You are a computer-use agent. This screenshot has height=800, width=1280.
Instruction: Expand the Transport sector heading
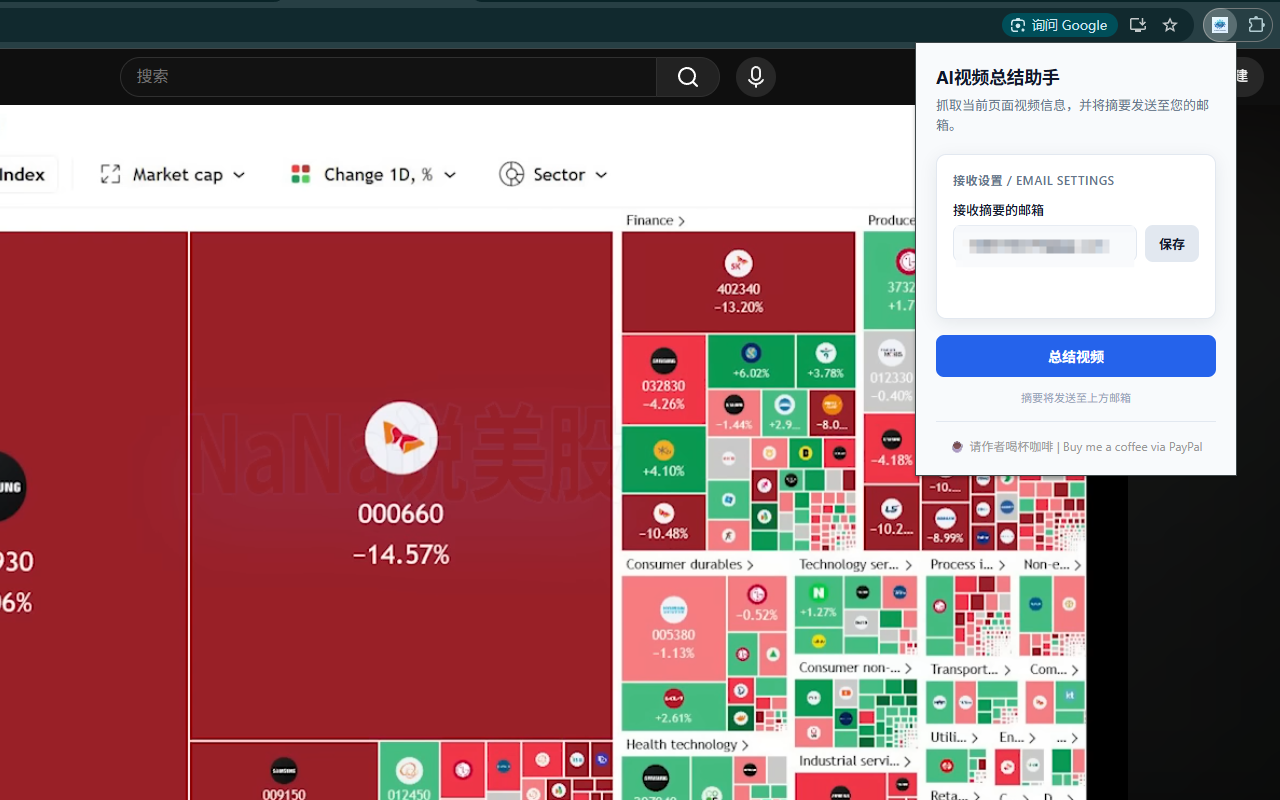coord(970,669)
